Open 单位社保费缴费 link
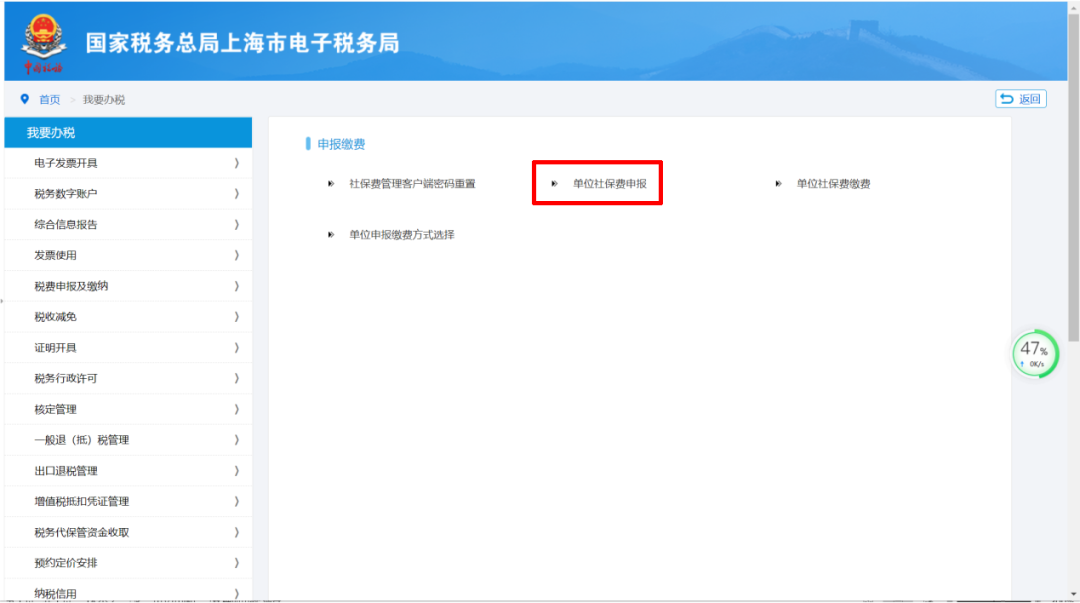 click(833, 184)
